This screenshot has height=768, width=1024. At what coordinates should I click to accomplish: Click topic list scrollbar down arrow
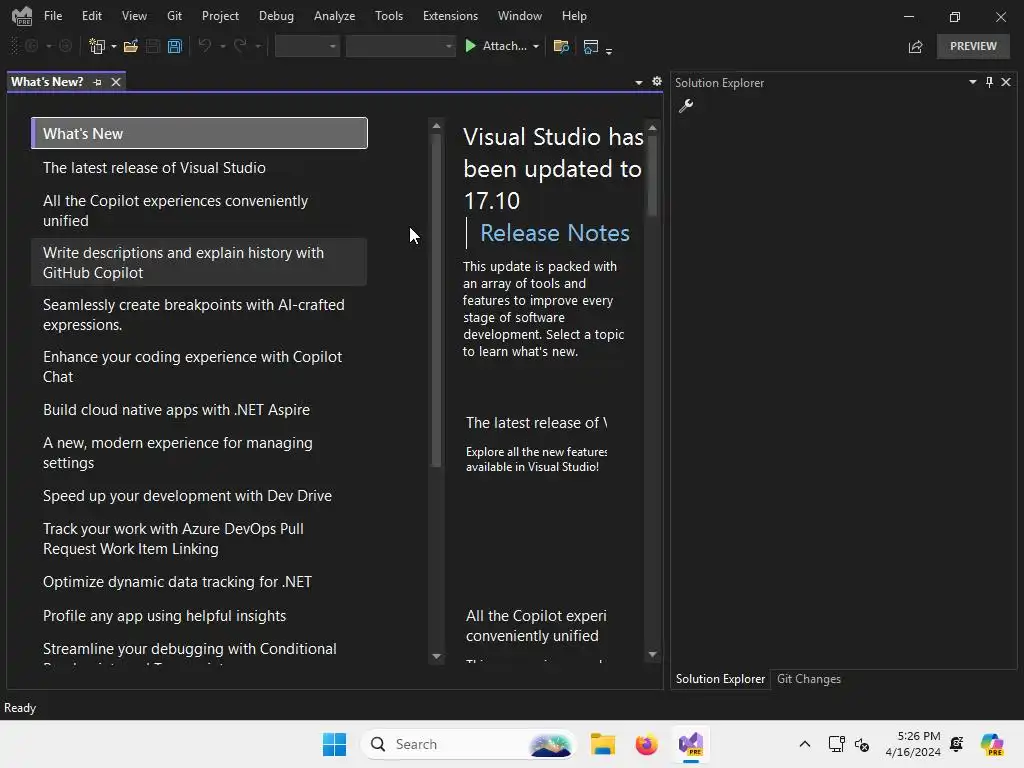point(436,656)
